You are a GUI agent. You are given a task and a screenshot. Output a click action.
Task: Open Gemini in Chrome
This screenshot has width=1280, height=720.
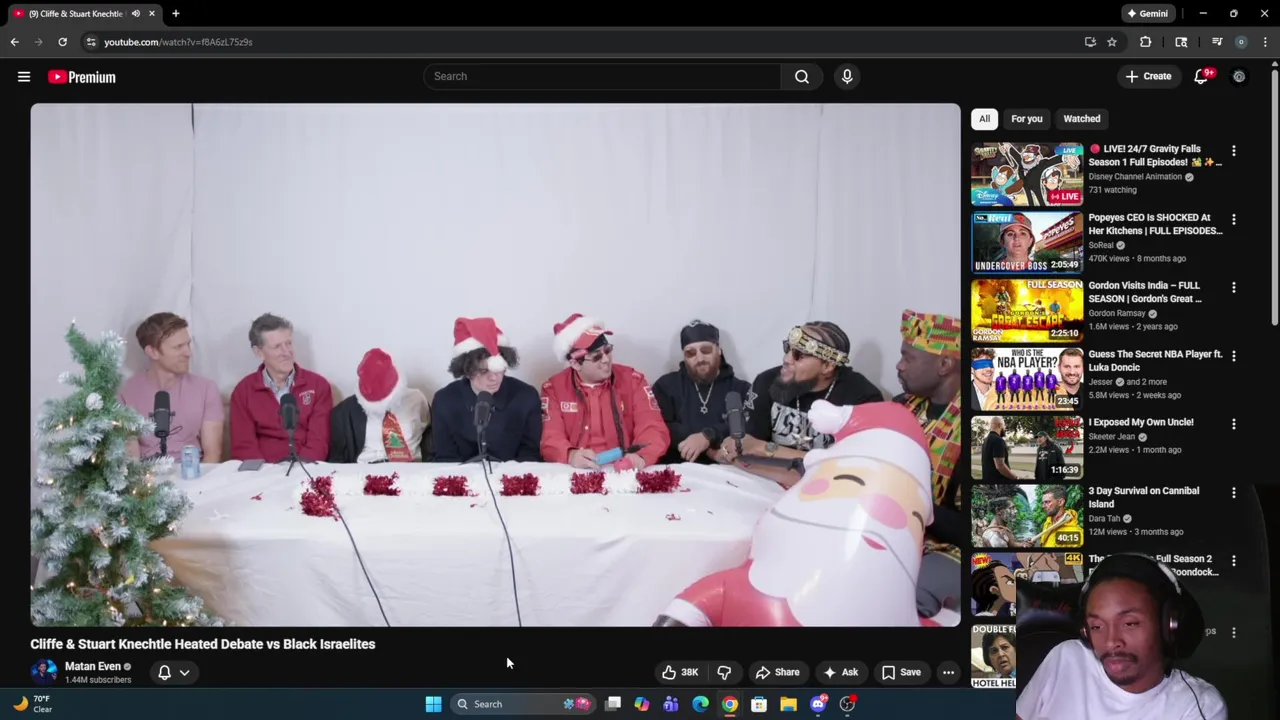tap(1147, 13)
